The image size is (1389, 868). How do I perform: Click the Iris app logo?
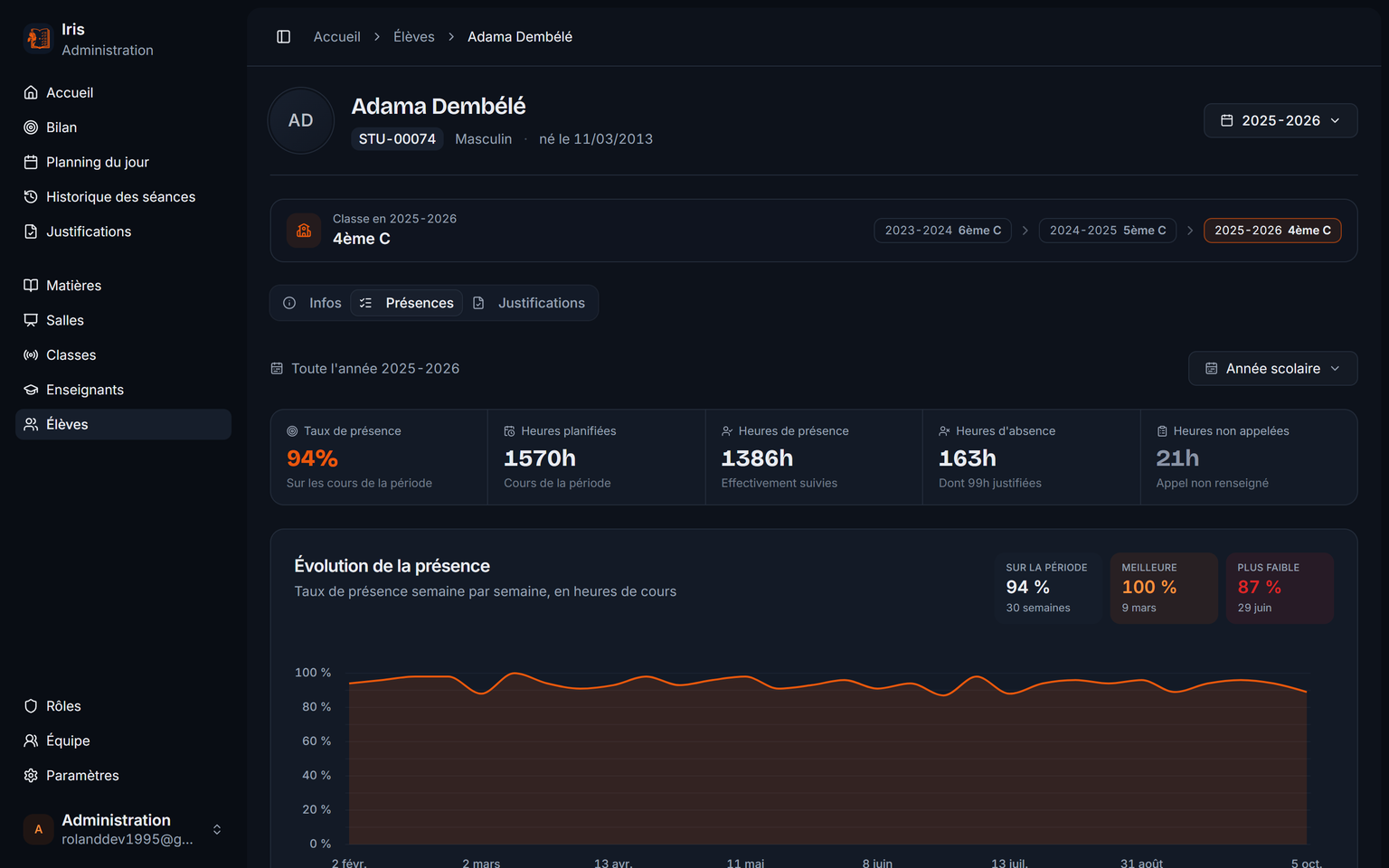(x=38, y=39)
